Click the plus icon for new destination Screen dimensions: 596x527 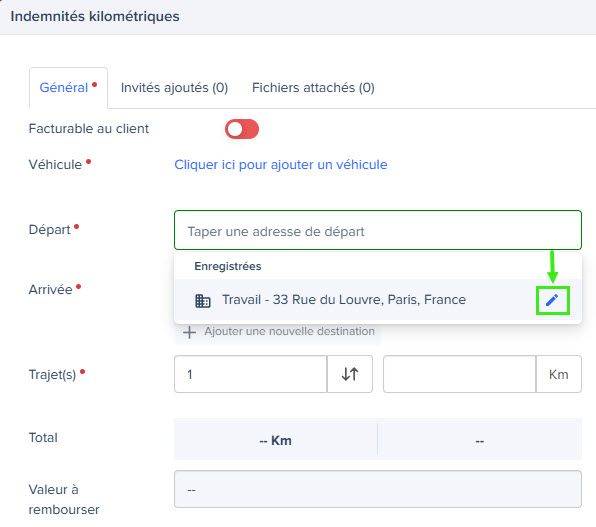pyautogui.click(x=189, y=332)
